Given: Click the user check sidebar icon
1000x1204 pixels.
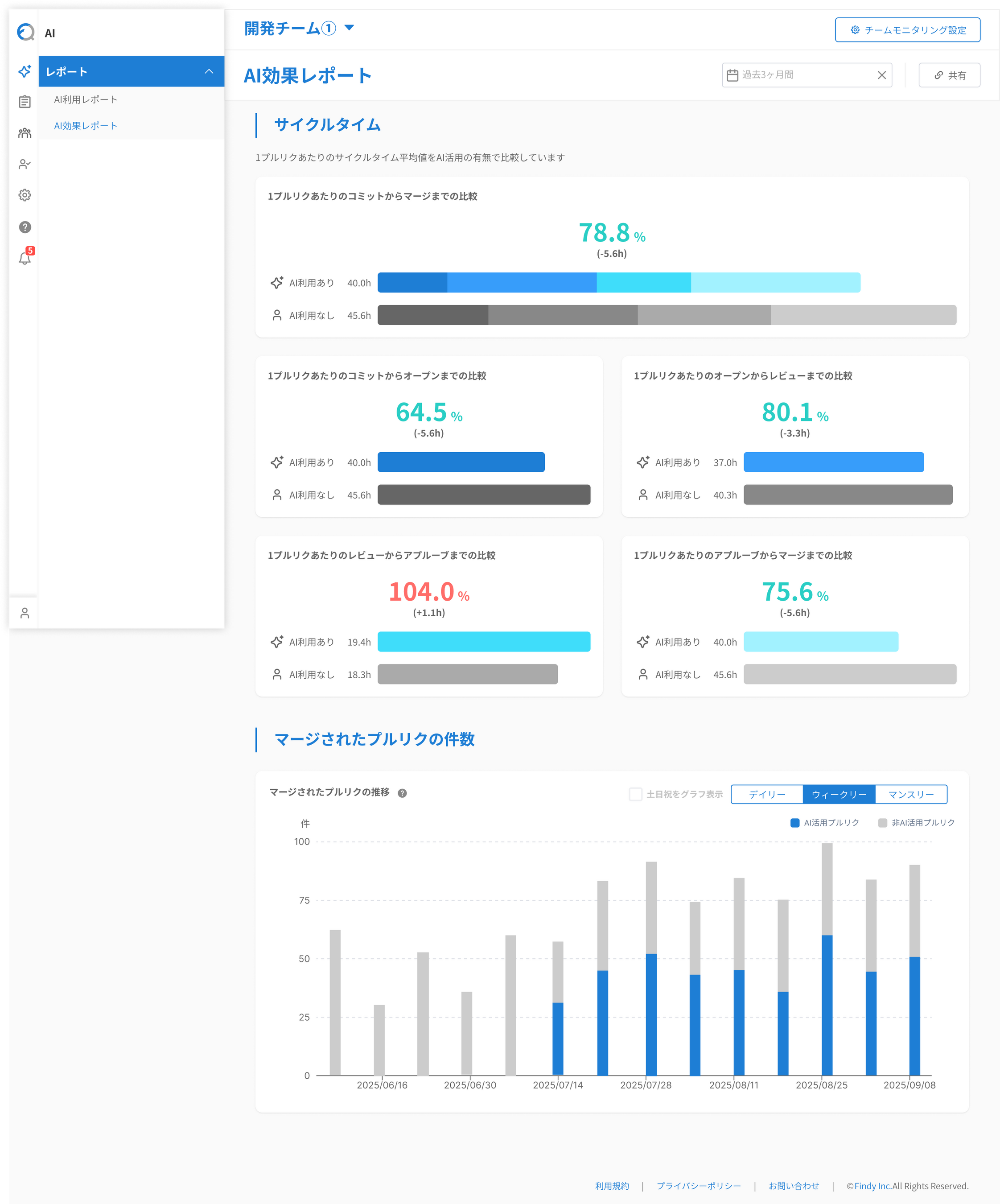Looking at the screenshot, I should 25,165.
